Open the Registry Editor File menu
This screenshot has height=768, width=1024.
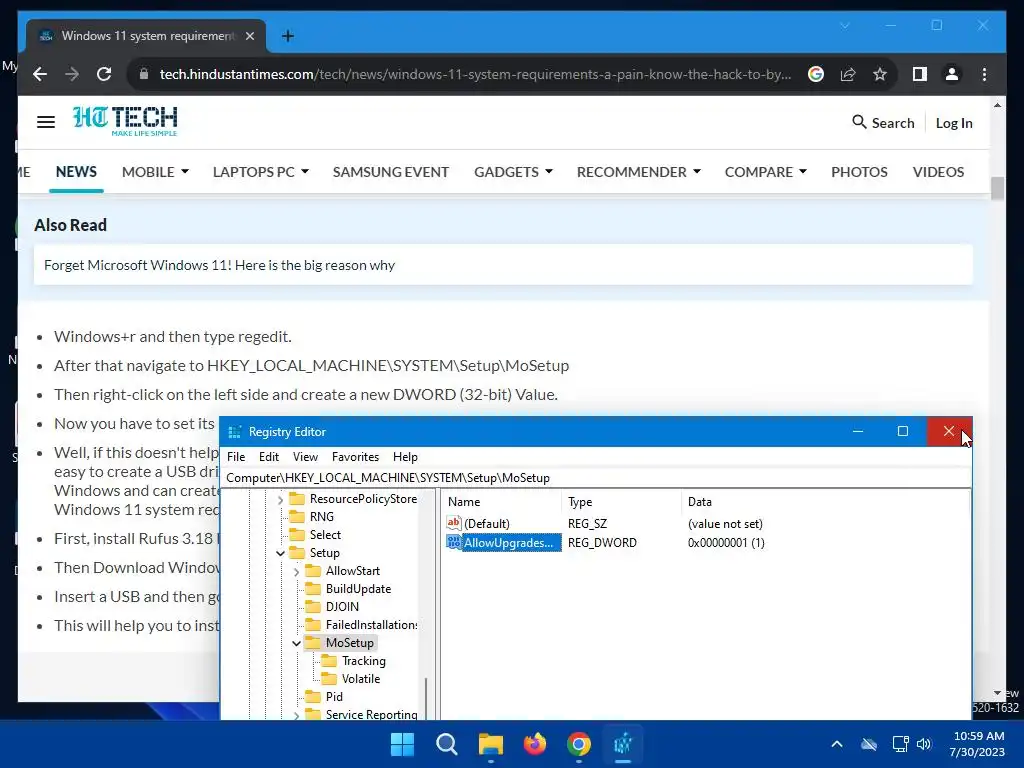point(236,456)
